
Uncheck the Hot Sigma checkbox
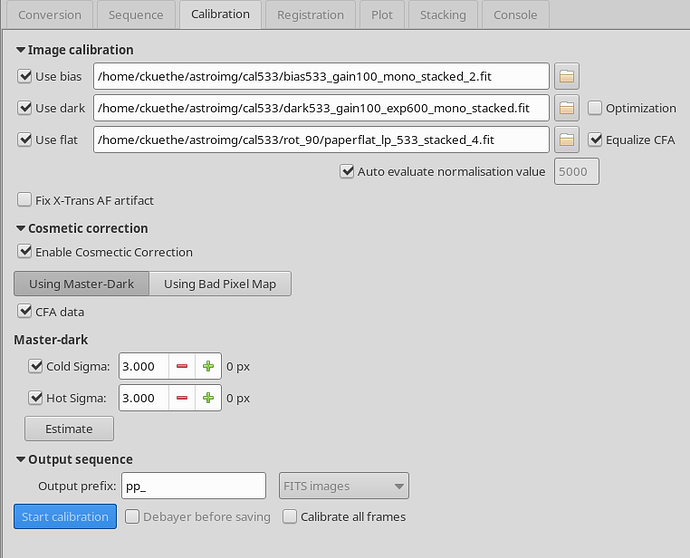[x=35, y=397]
